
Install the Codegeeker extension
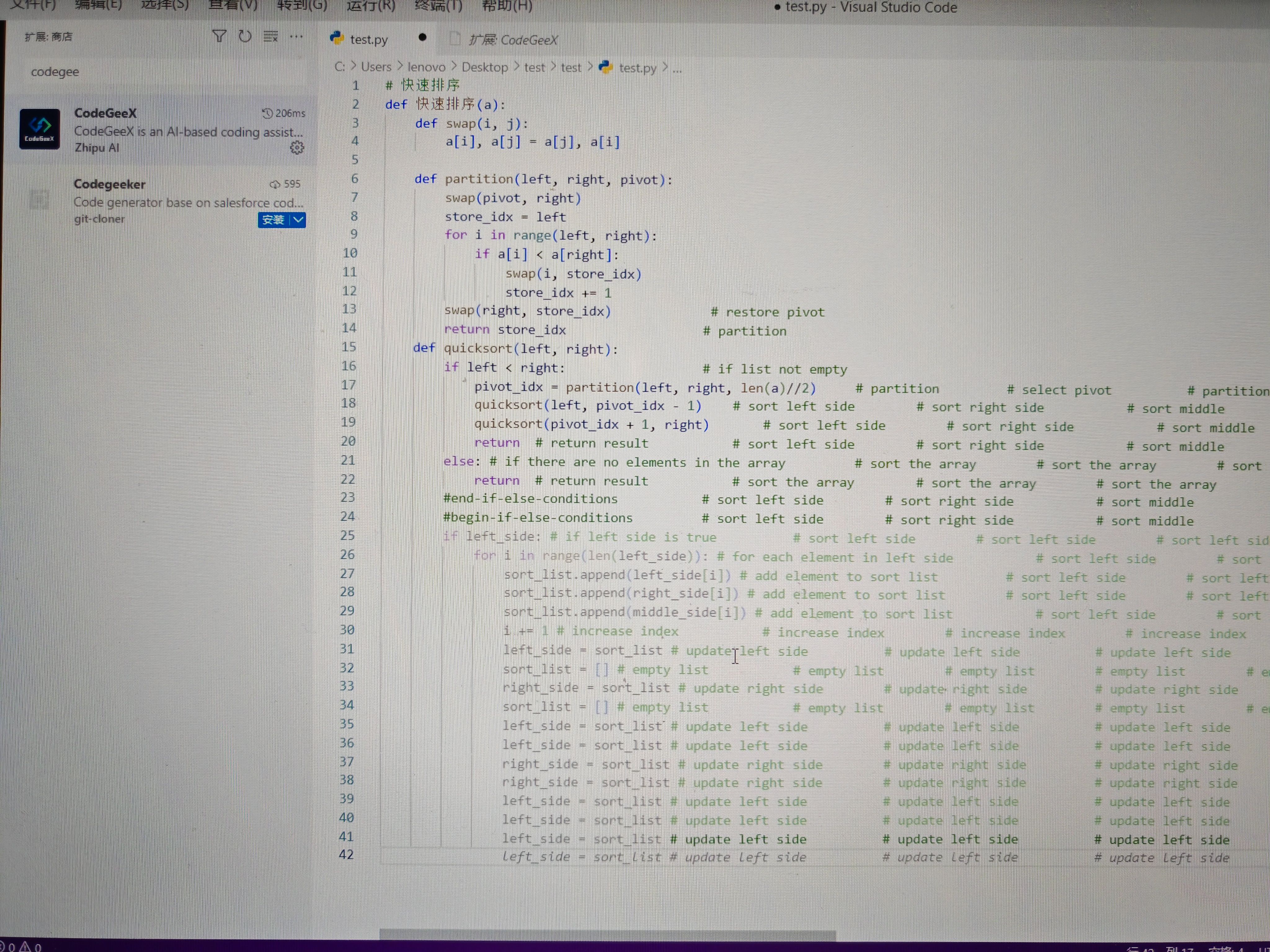coord(273,220)
